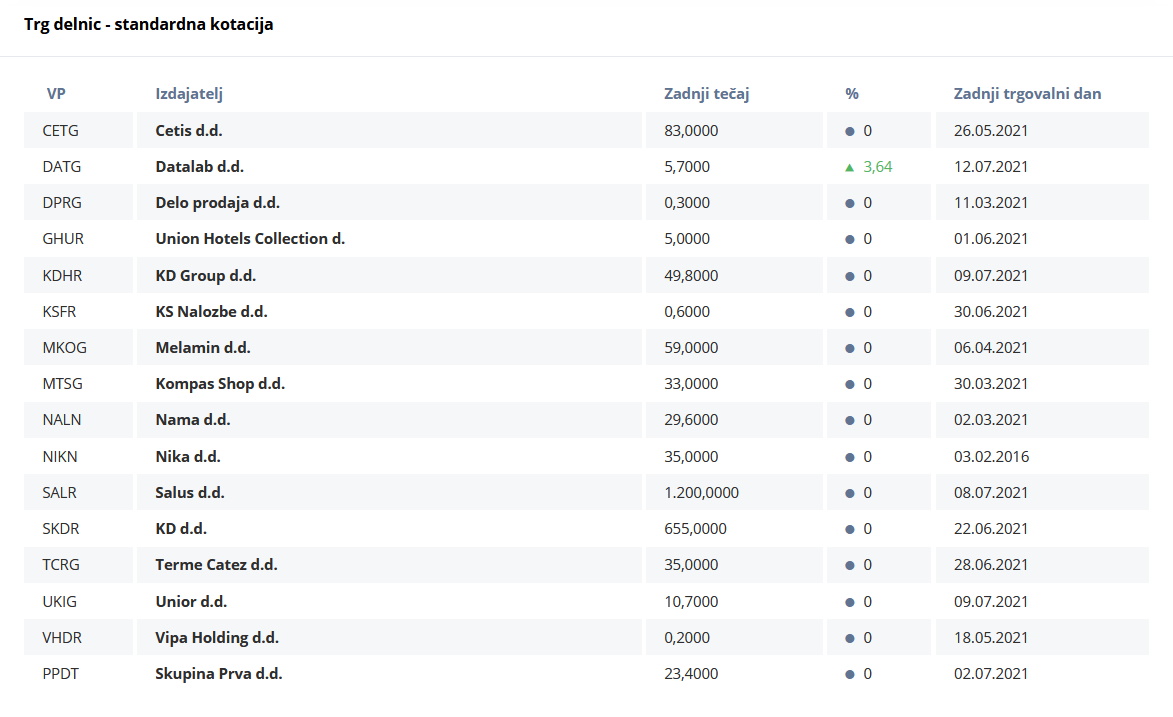Click the 1.200,0000 price value
Screen dimensions: 1173x717
click(701, 492)
